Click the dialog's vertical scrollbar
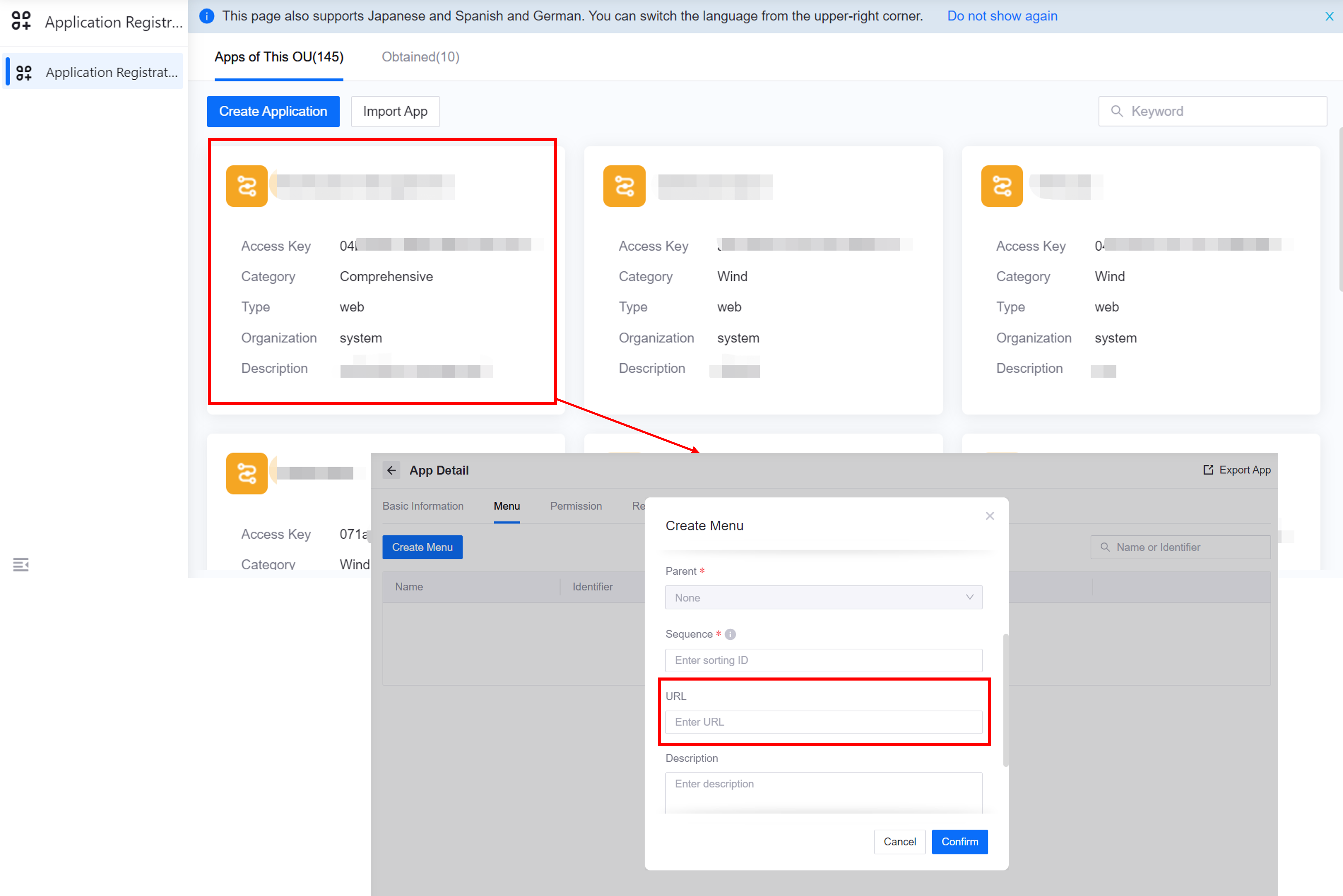1343x896 pixels. tap(1005, 700)
